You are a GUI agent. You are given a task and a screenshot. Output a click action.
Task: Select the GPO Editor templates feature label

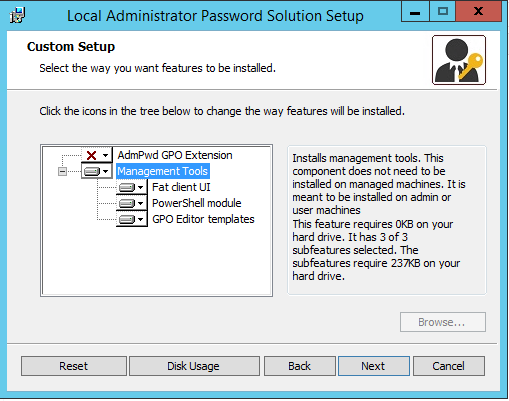coord(203,219)
